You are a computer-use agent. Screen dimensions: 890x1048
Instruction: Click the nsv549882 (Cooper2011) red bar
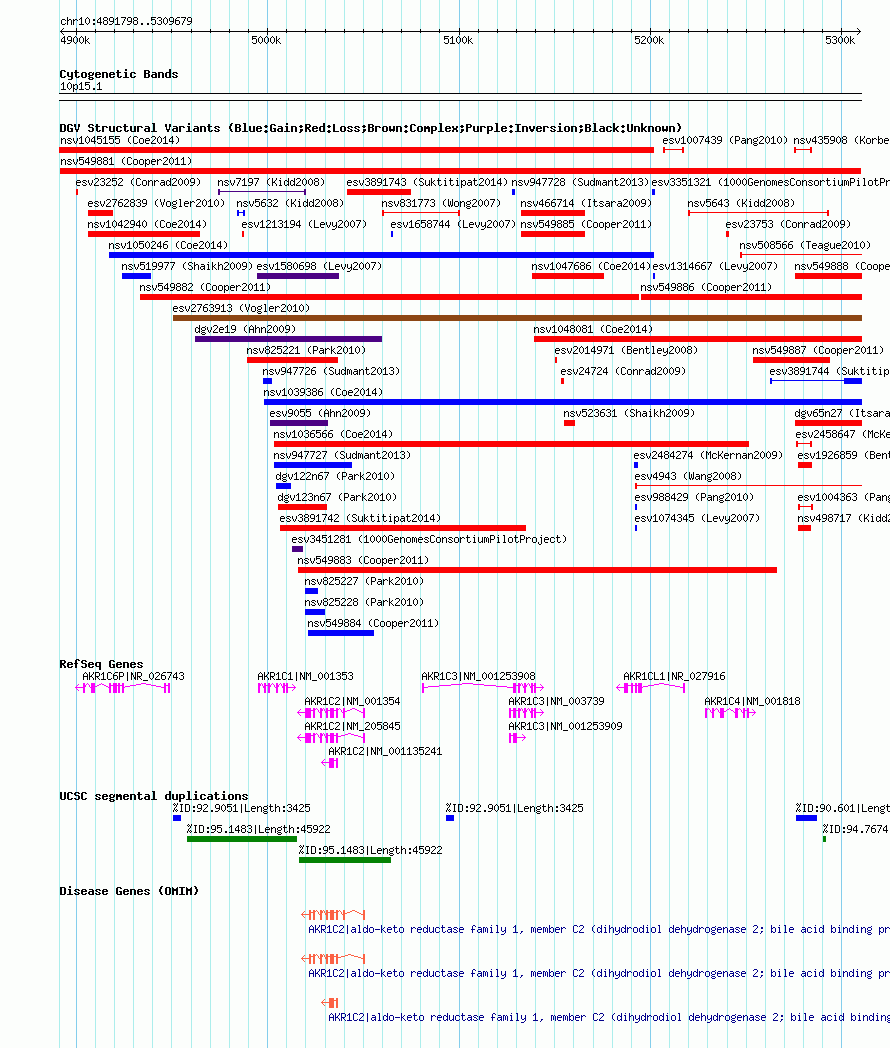[x=390, y=297]
